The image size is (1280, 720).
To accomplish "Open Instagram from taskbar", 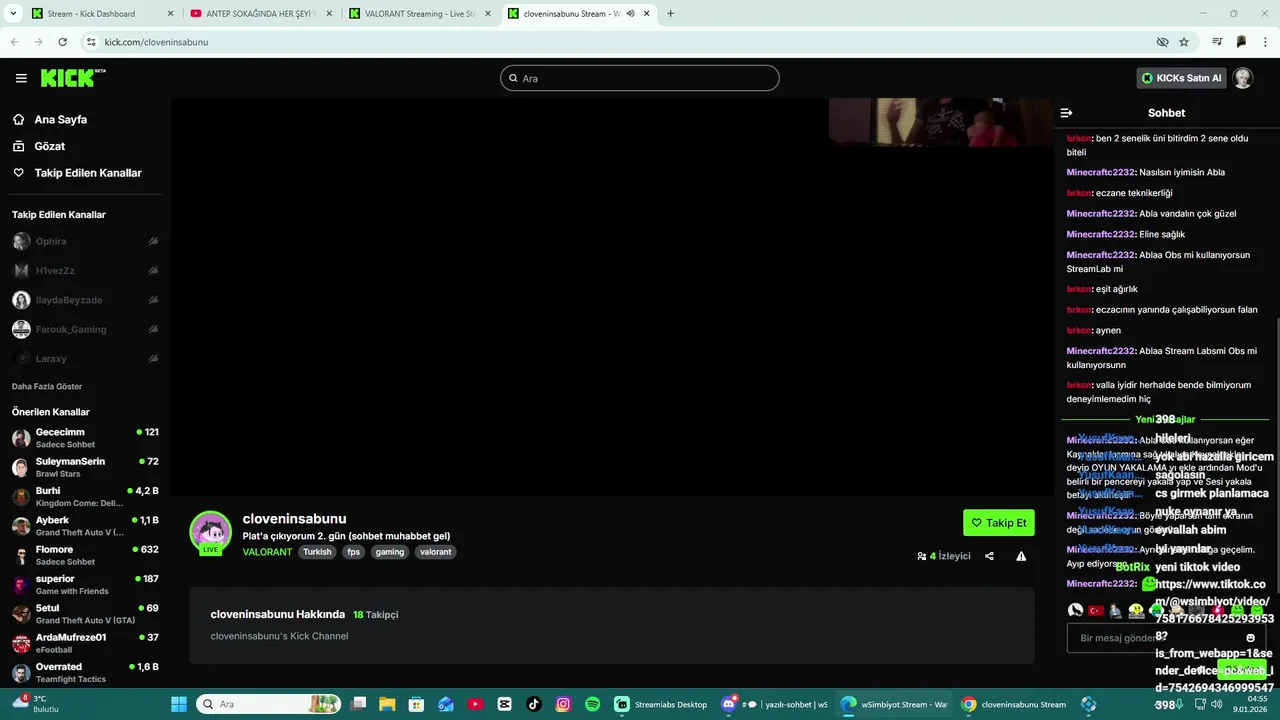I will 563,704.
